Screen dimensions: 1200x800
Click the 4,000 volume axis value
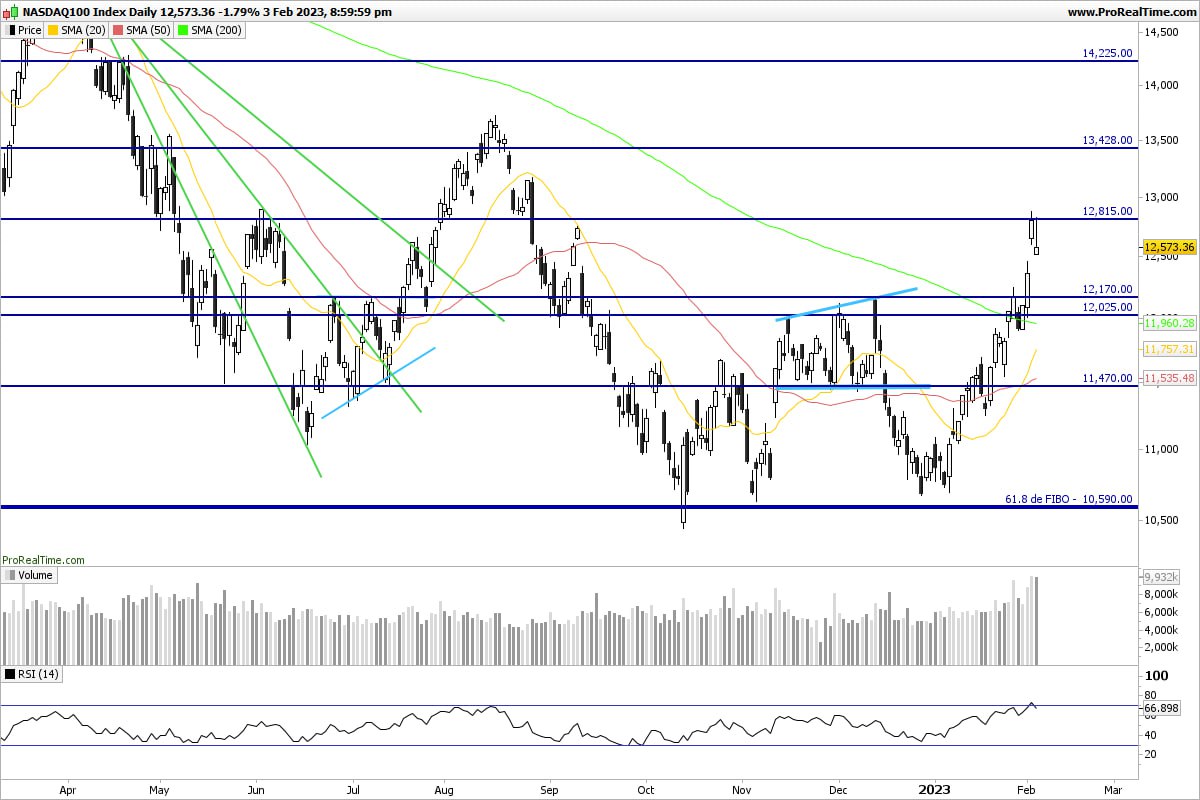point(1162,630)
